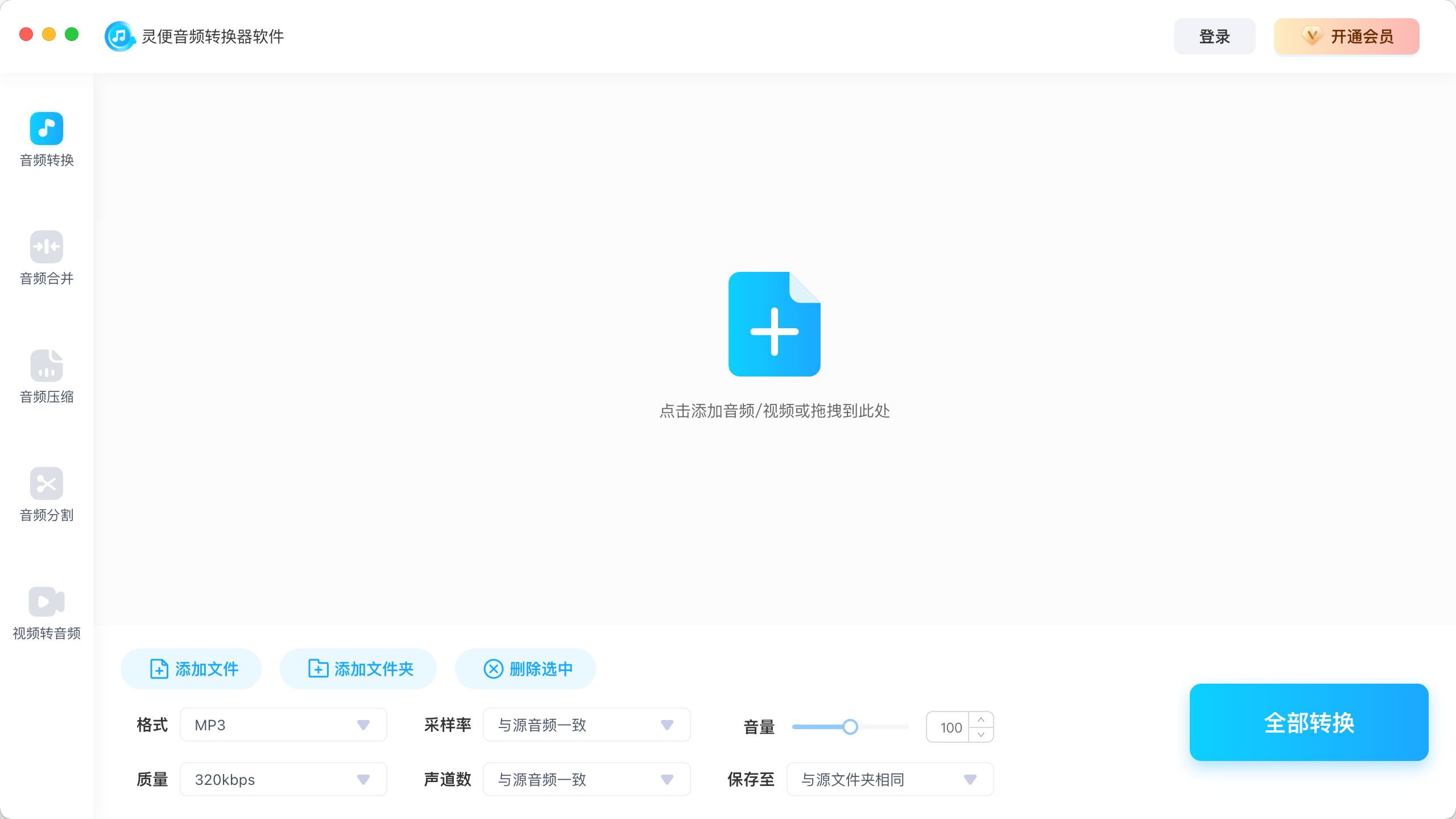Increase volume using the 100 stepper up arrow
1456x819 pixels.
981,719
